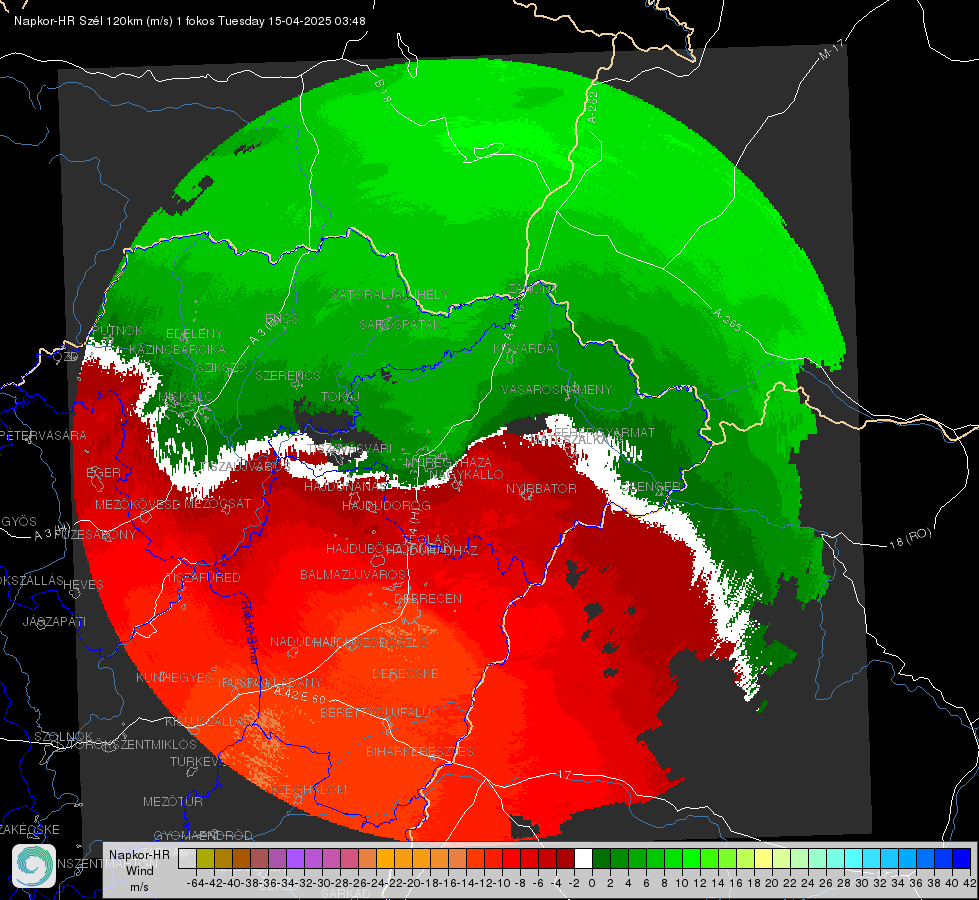Pick the darkest green swatch between 0 and 2
979x900 pixels.
(x=601, y=859)
